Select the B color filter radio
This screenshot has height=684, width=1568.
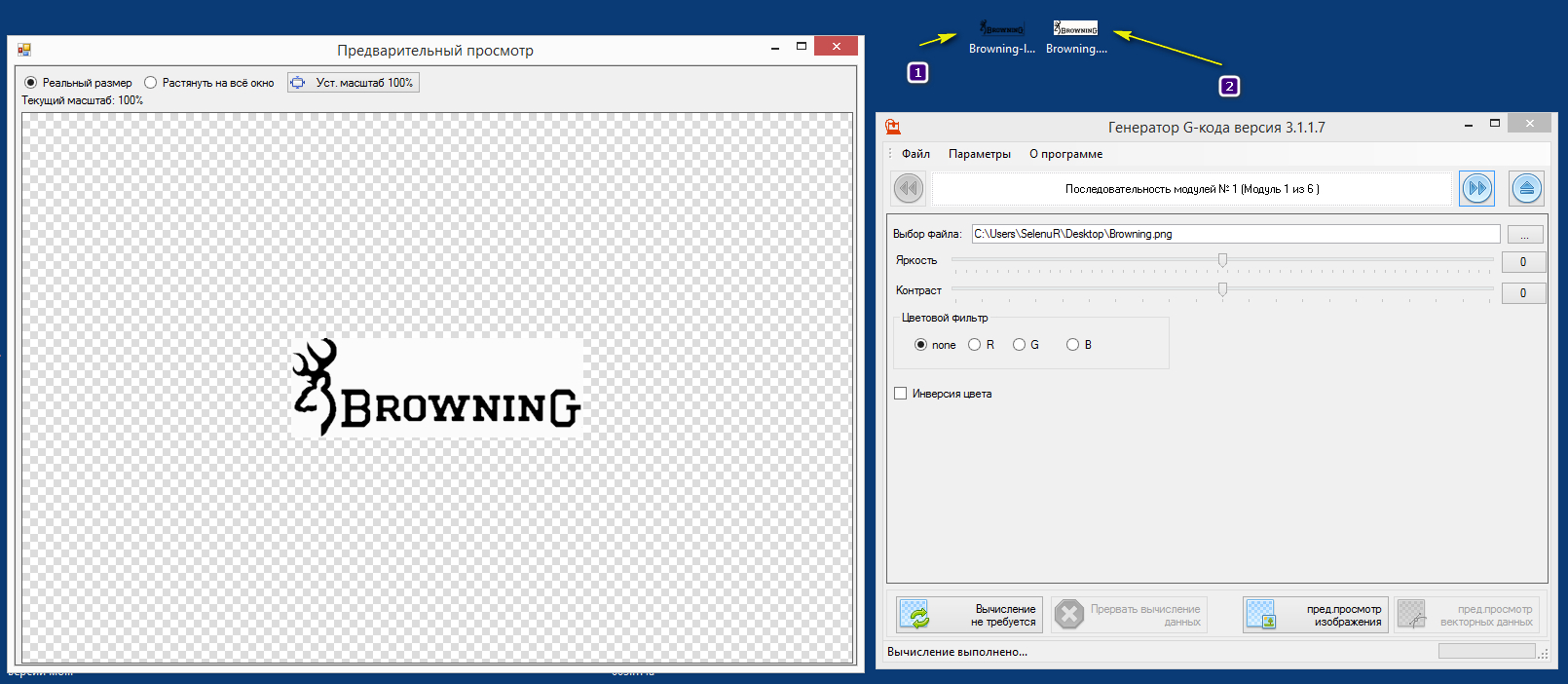click(1079, 345)
